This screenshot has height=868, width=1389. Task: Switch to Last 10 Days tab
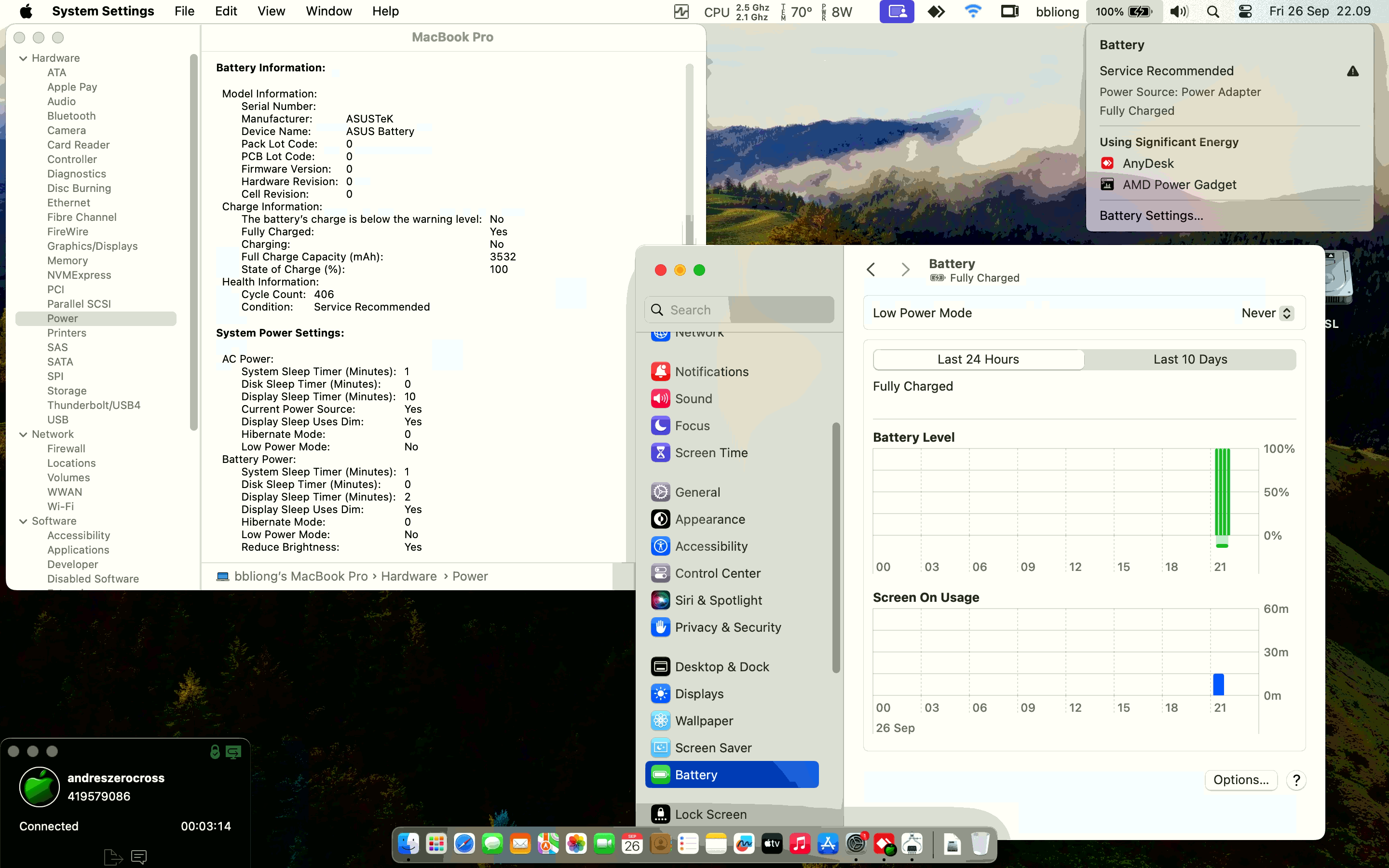point(1190,359)
